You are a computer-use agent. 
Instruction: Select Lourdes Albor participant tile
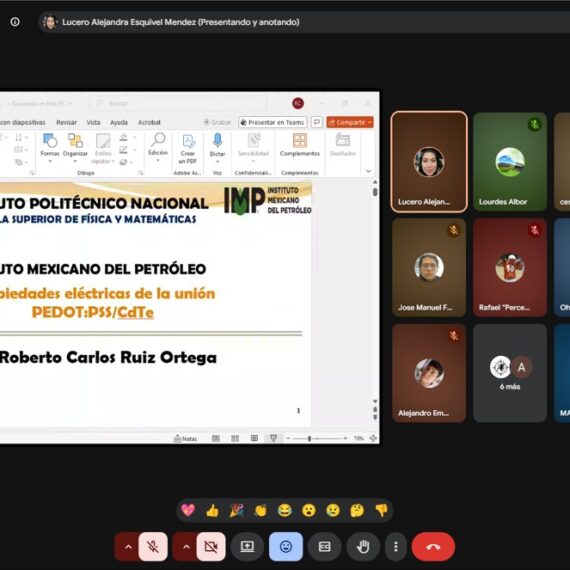510,162
